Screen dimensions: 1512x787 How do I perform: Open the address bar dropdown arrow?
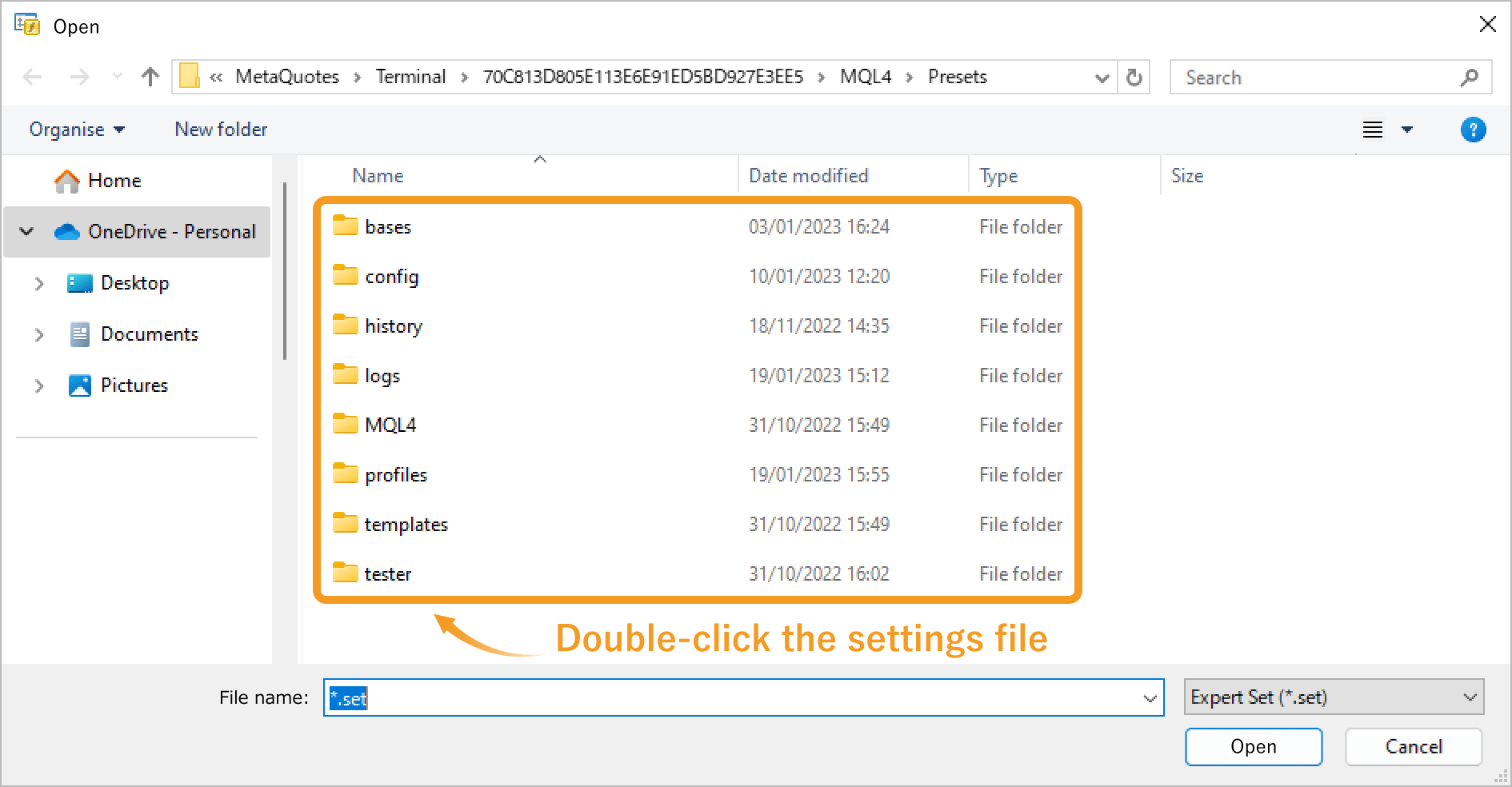(1102, 77)
